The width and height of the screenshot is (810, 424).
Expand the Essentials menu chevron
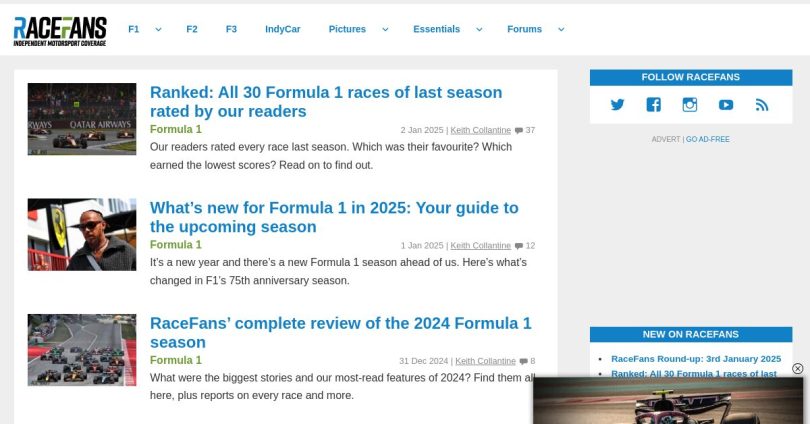point(479,30)
